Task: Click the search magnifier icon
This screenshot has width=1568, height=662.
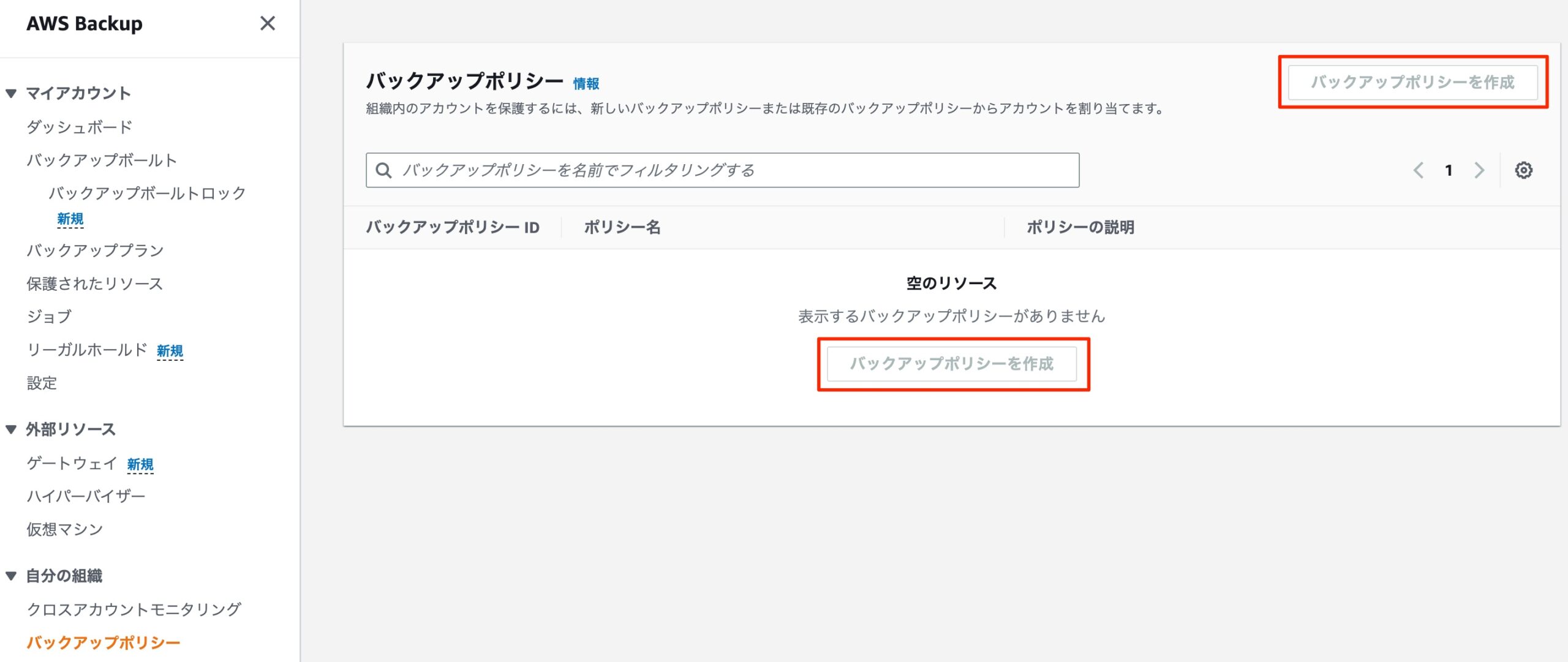Action: 384,170
